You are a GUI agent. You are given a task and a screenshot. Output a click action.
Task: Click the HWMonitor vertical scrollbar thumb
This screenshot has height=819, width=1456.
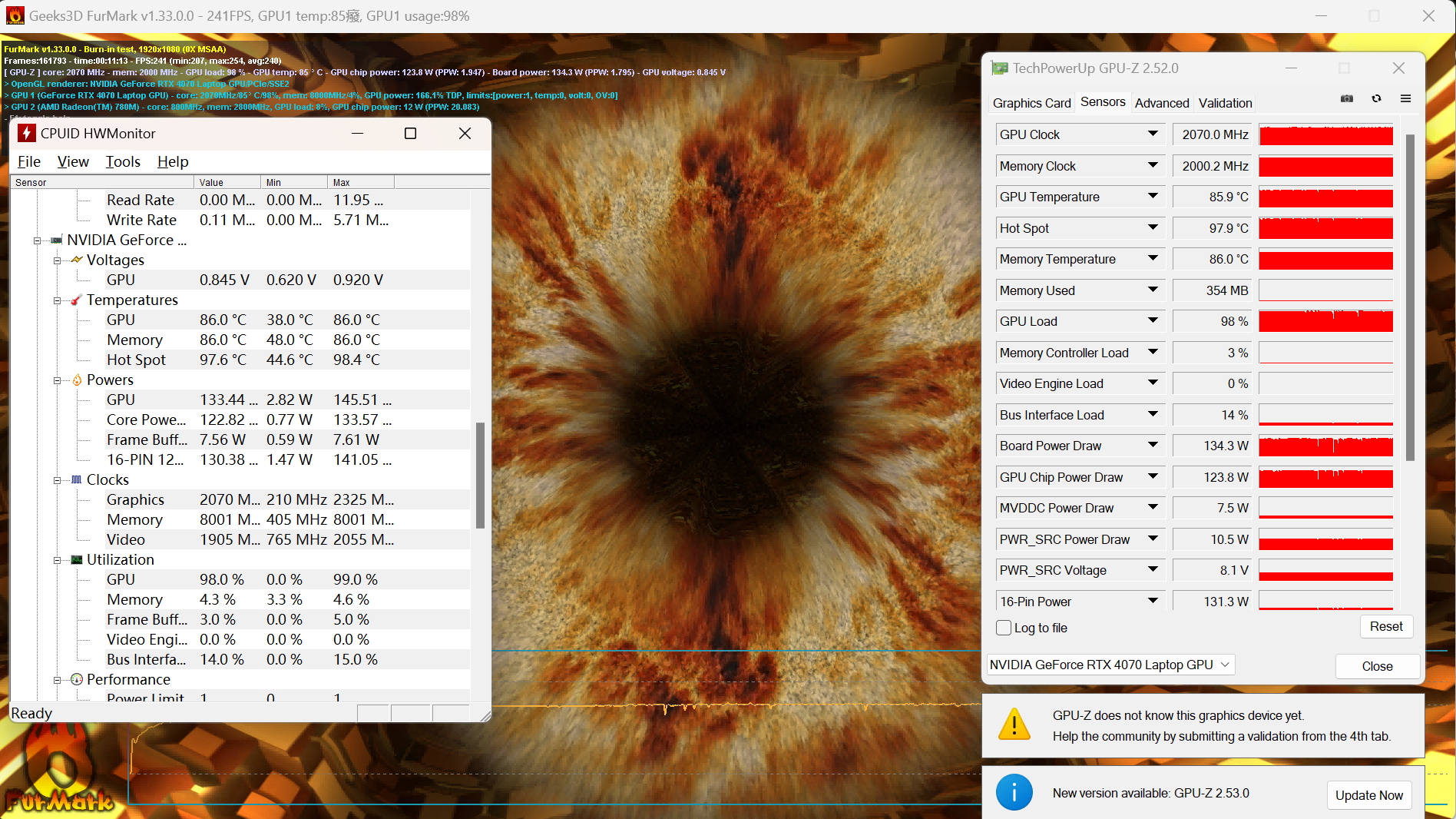coord(481,475)
